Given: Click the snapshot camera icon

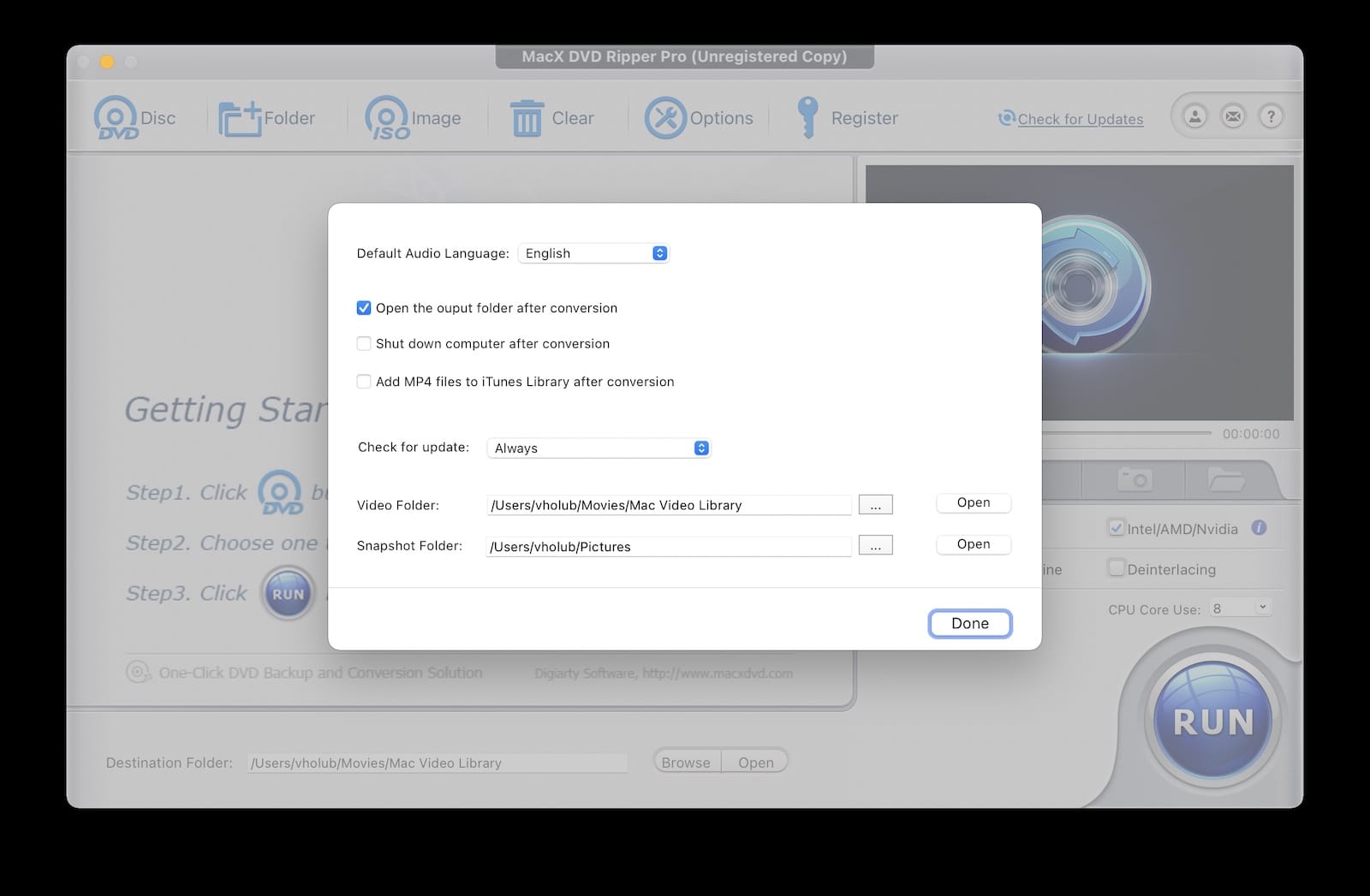Looking at the screenshot, I should coord(1135,479).
